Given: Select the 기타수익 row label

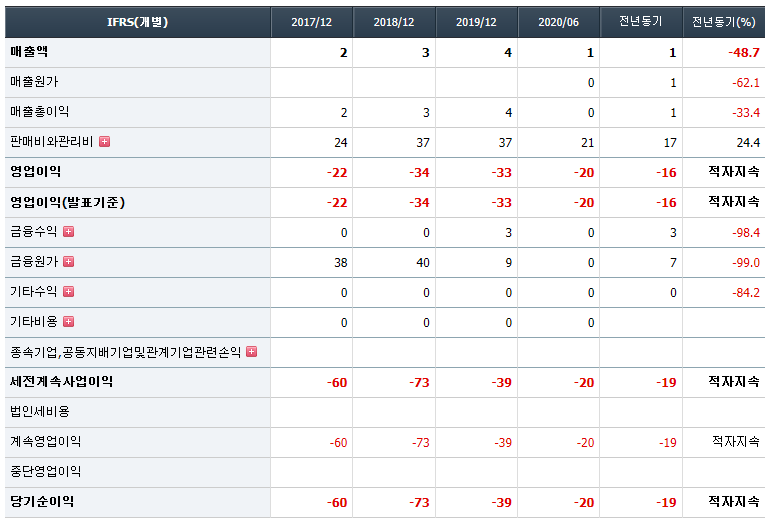Looking at the screenshot, I should click(34, 292).
